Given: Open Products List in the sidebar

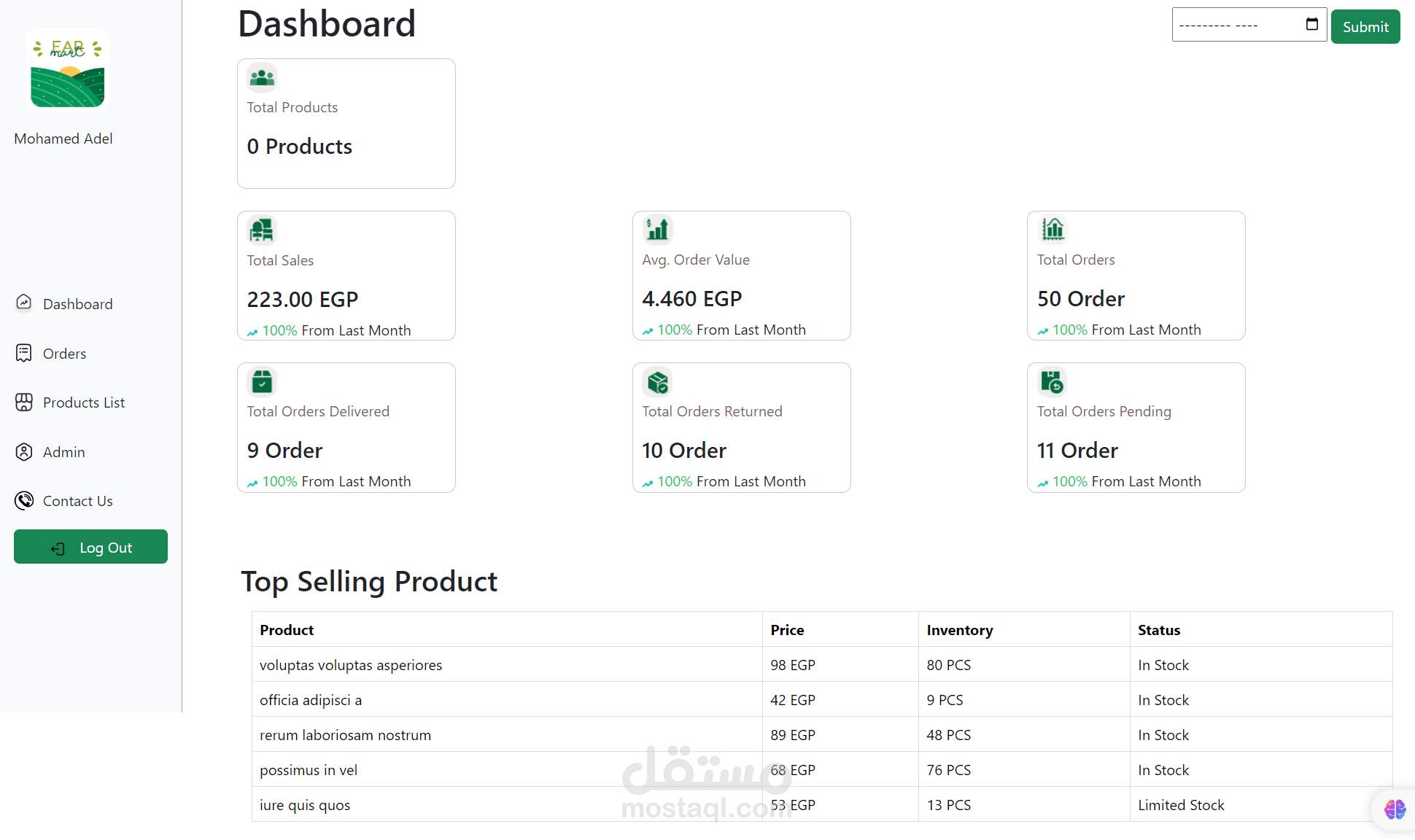Looking at the screenshot, I should pos(83,402).
